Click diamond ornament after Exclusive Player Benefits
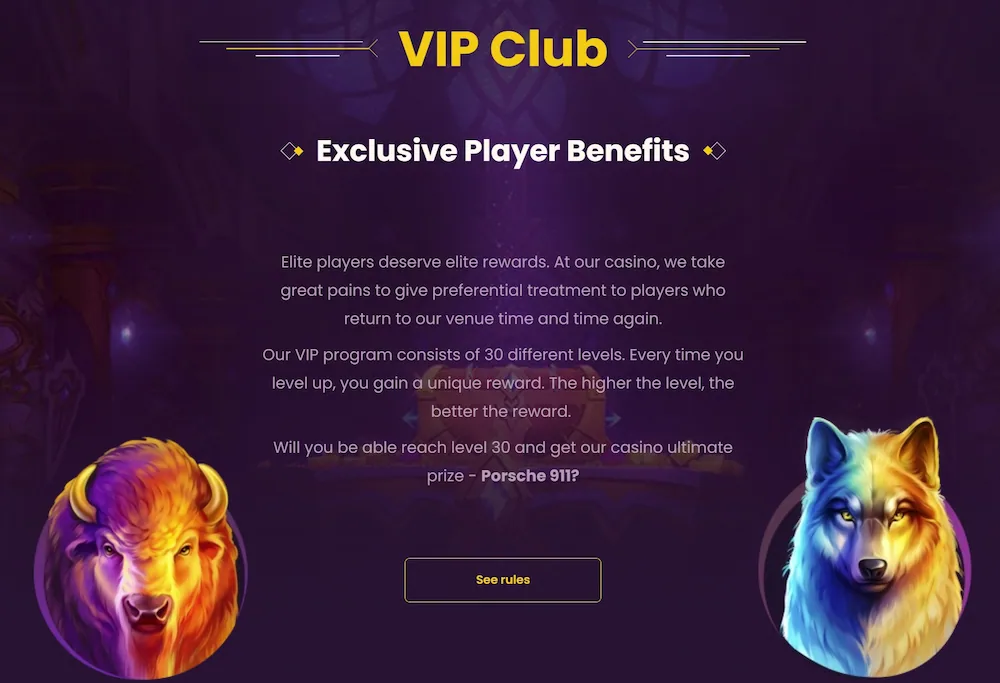The image size is (1000, 683). (714, 151)
